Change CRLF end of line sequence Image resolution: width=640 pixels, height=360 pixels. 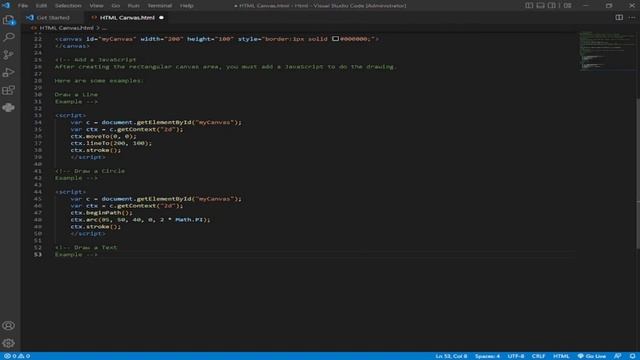coord(538,356)
